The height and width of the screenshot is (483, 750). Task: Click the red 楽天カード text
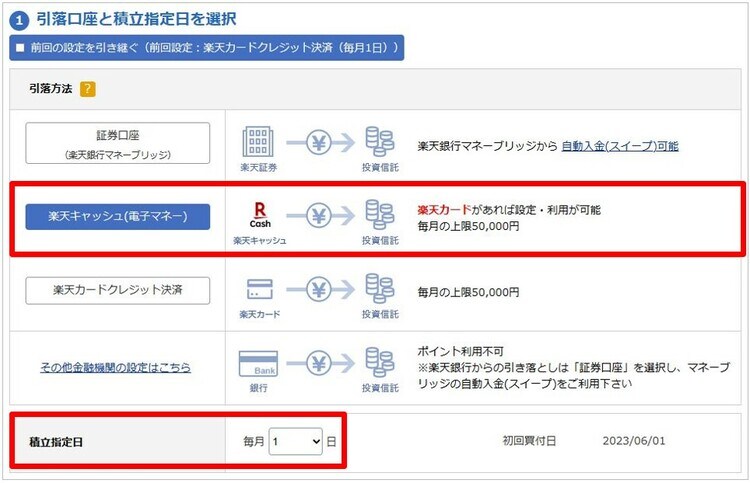(444, 210)
